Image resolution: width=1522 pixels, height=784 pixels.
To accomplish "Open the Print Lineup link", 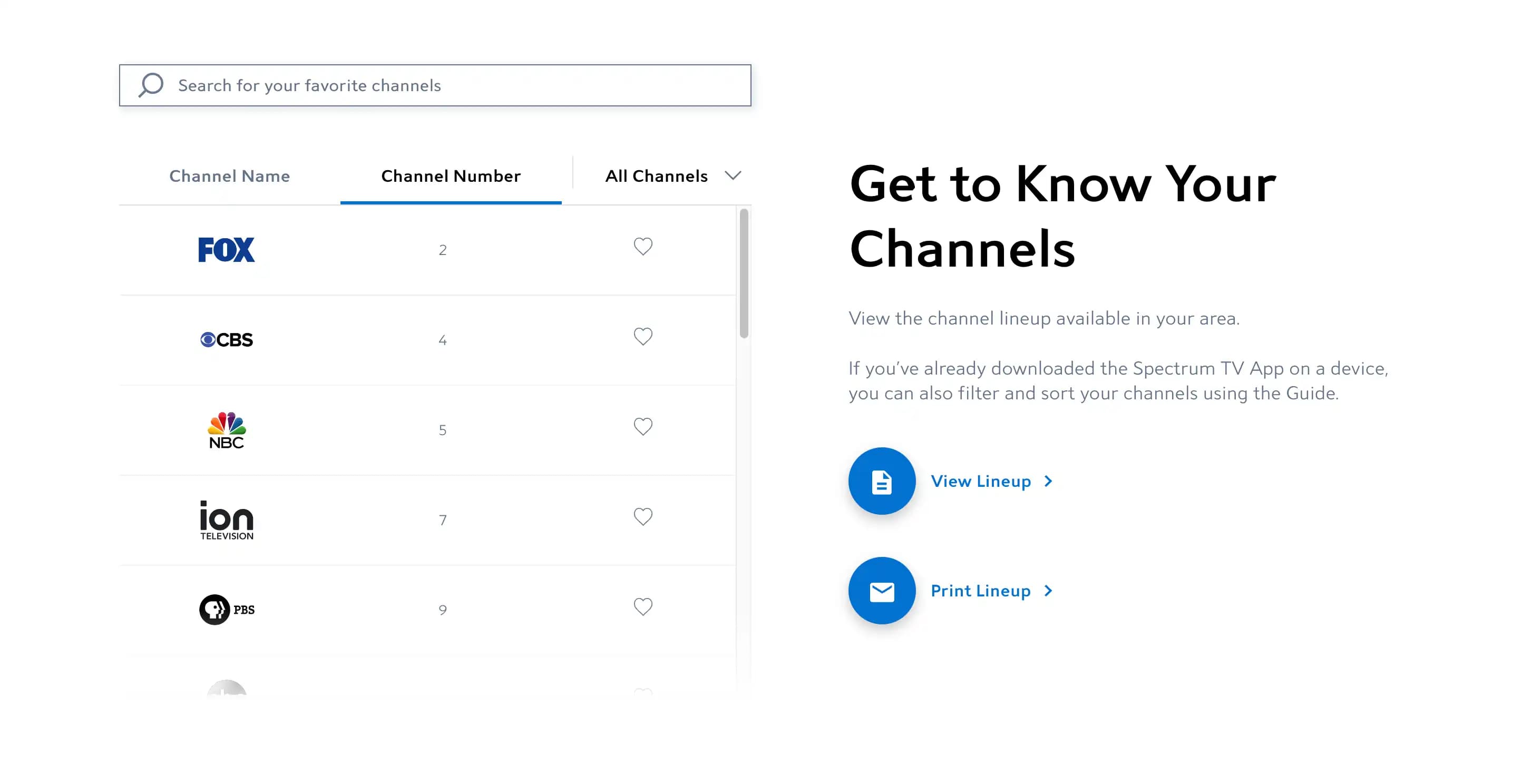I will (x=981, y=591).
